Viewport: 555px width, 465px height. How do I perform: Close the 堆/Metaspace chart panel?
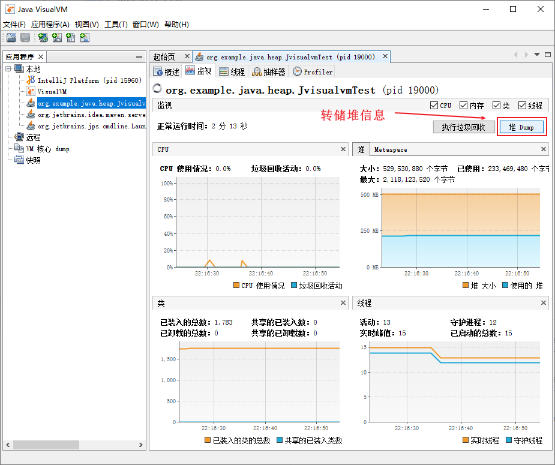543,149
